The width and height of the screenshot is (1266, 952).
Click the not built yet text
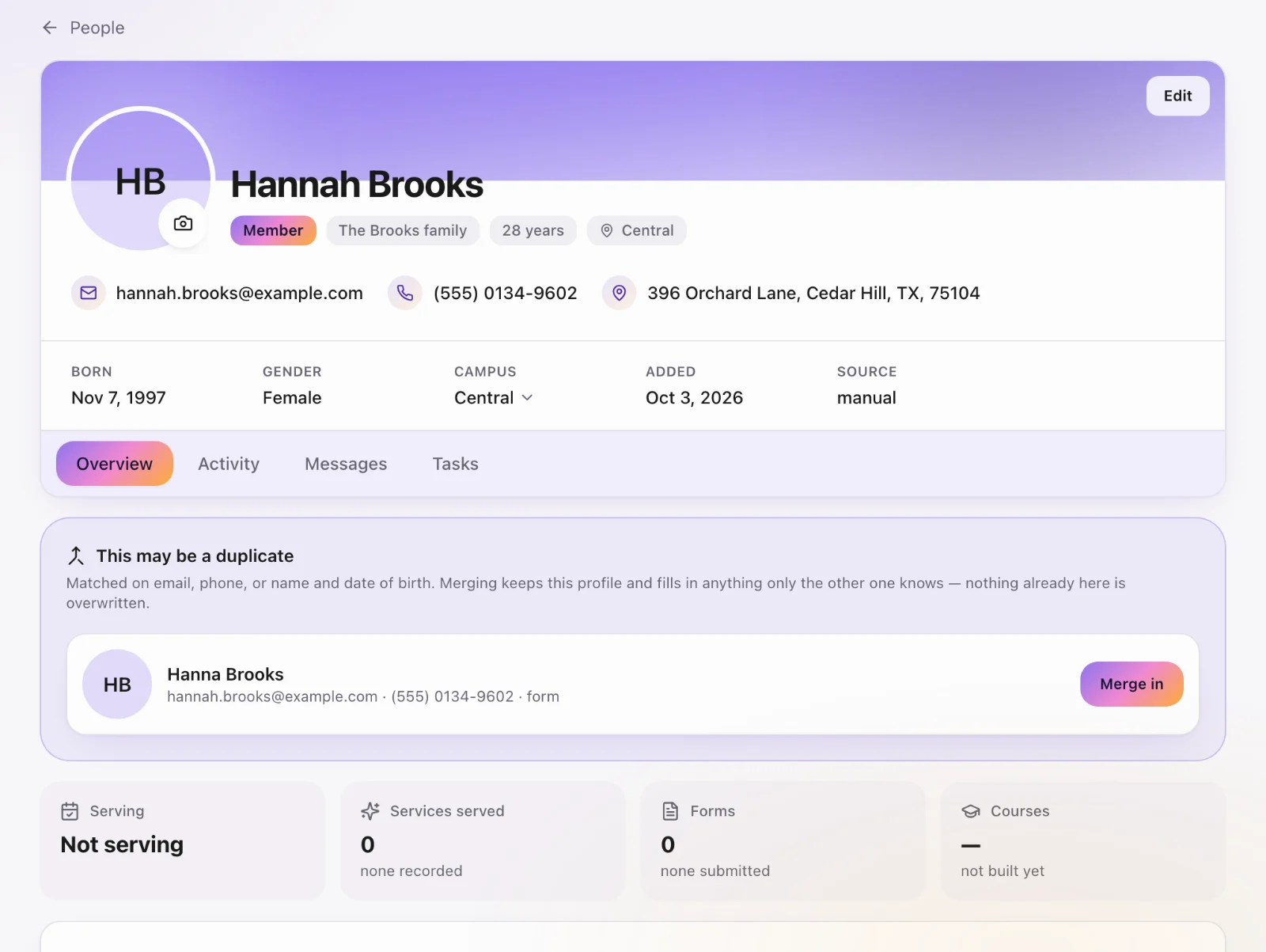coord(1003,870)
